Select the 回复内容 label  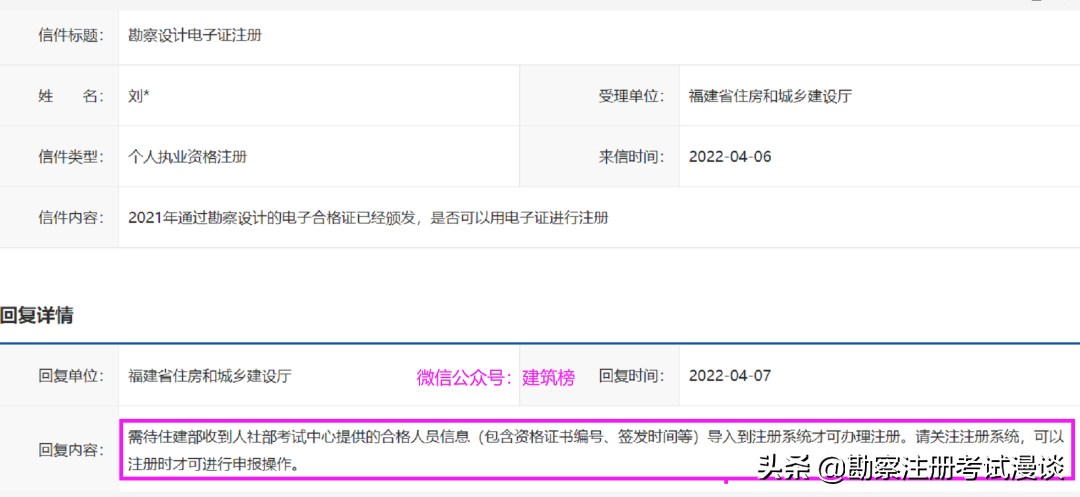70,450
